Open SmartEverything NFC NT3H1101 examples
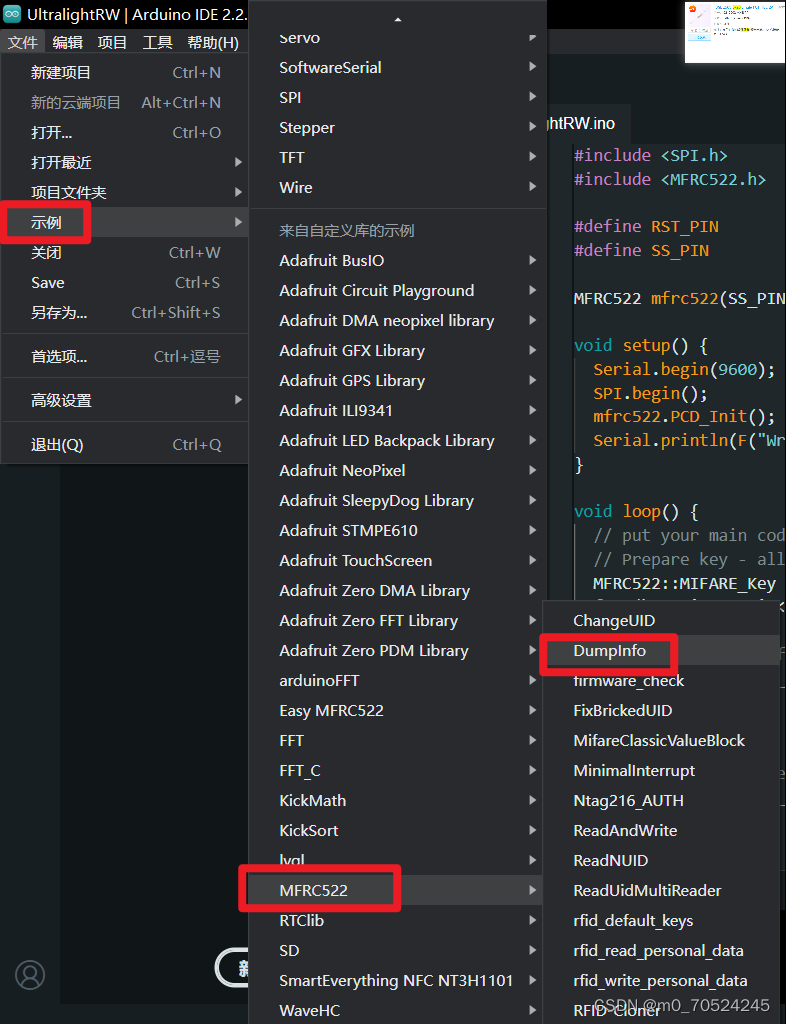This screenshot has width=786, height=1024. point(398,980)
